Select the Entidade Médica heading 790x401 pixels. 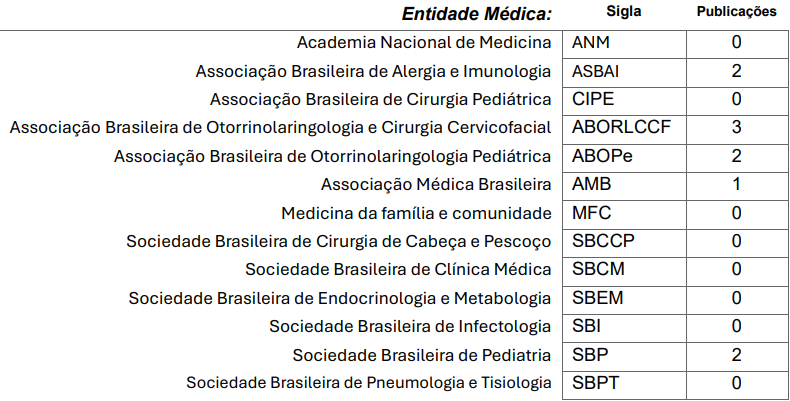point(477,14)
